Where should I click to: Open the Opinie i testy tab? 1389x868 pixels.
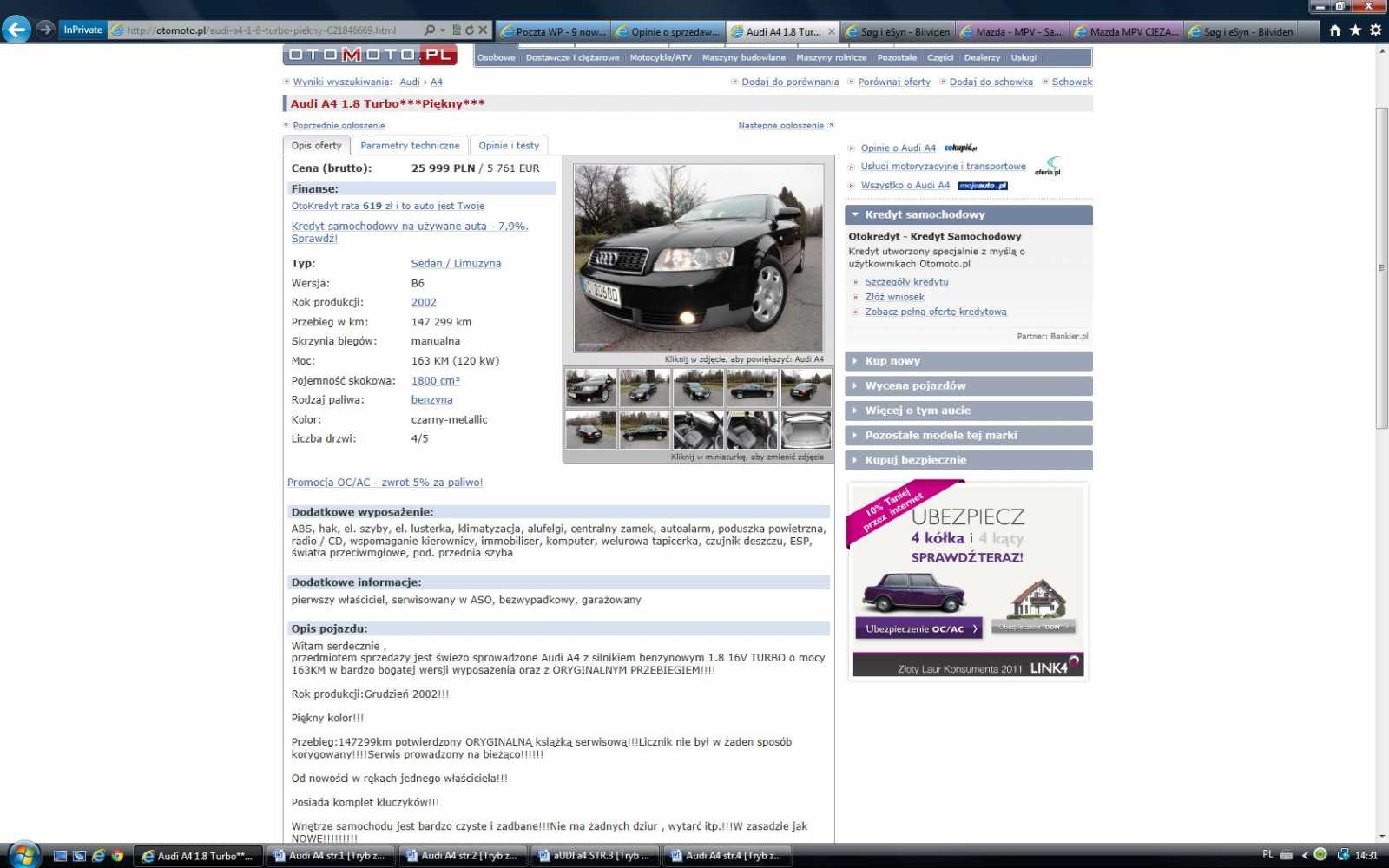(509, 146)
